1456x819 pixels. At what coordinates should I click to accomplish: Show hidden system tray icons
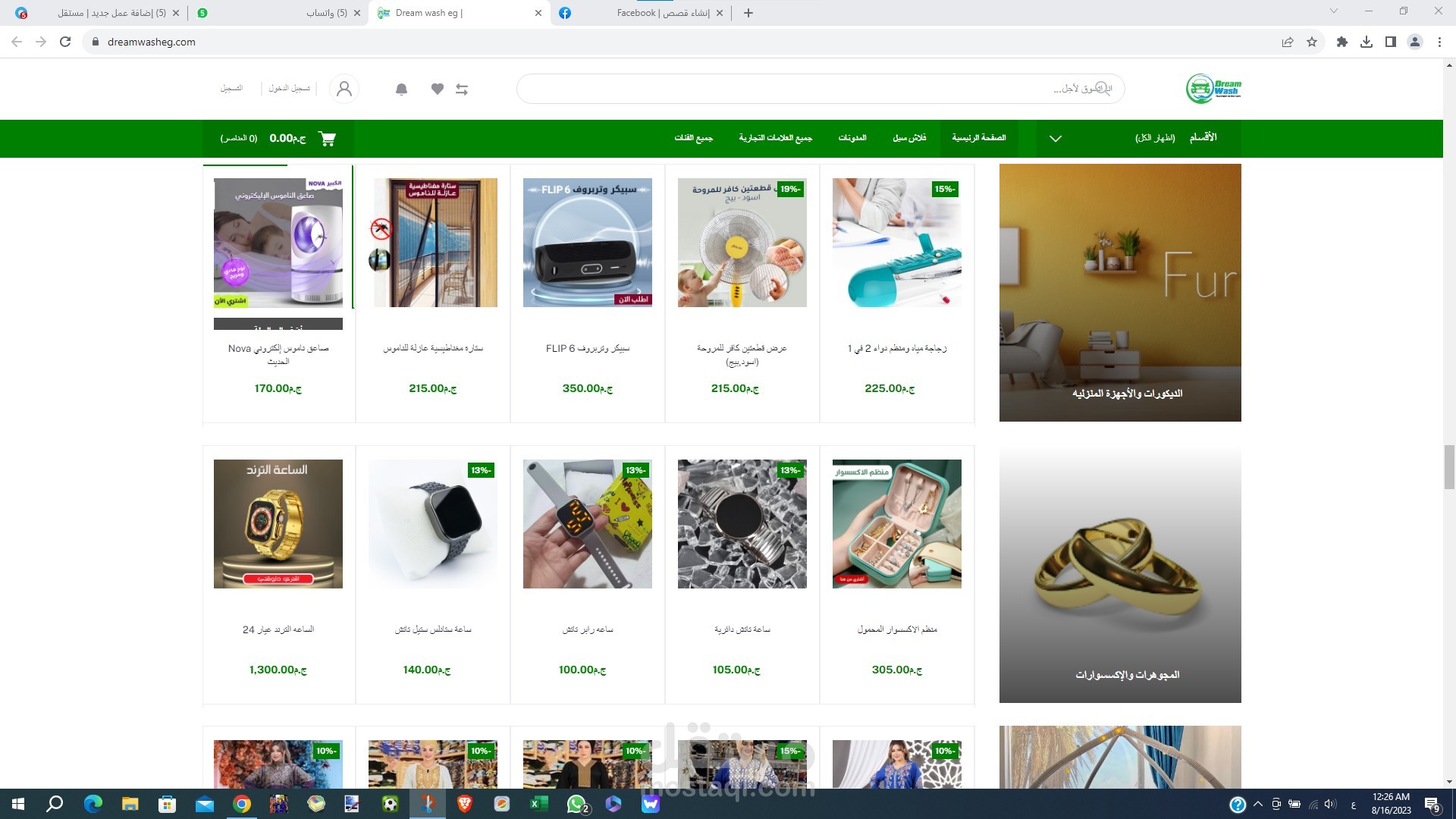click(x=1258, y=804)
